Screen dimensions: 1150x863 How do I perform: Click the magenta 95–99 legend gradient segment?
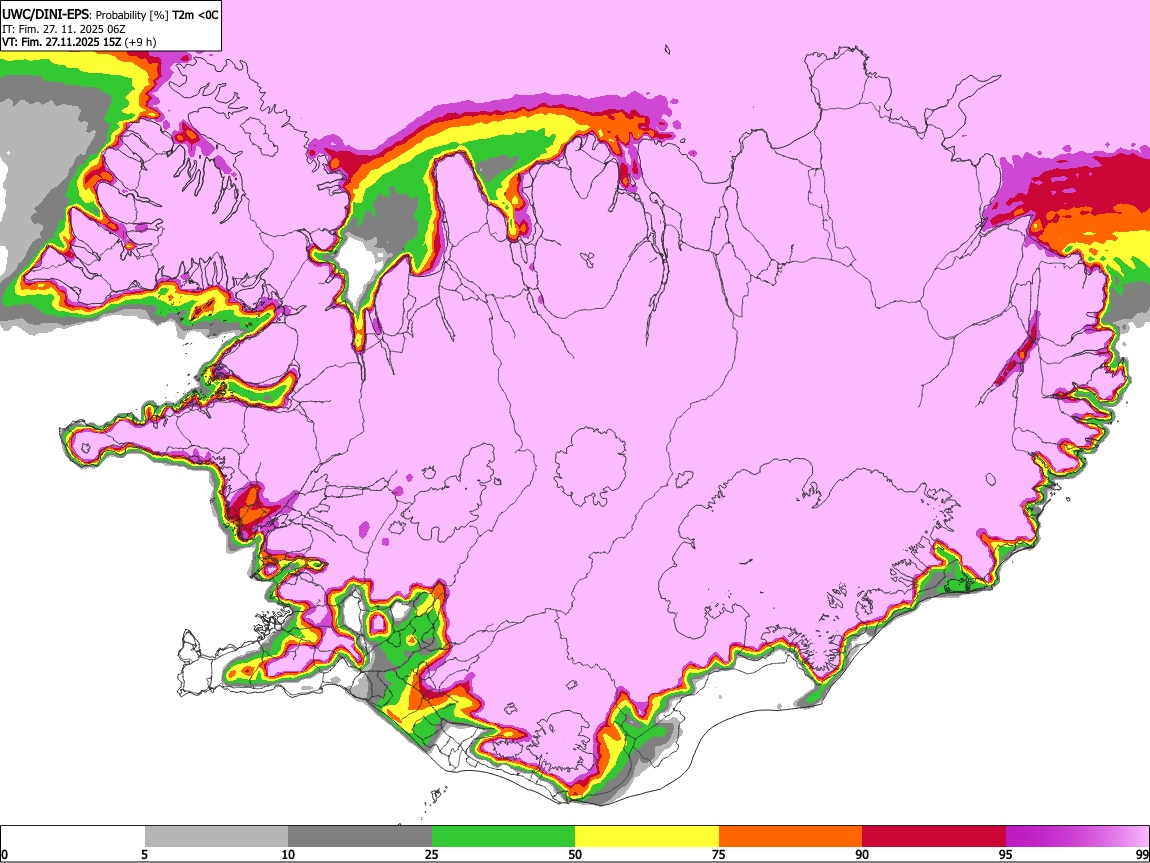(x=1077, y=836)
